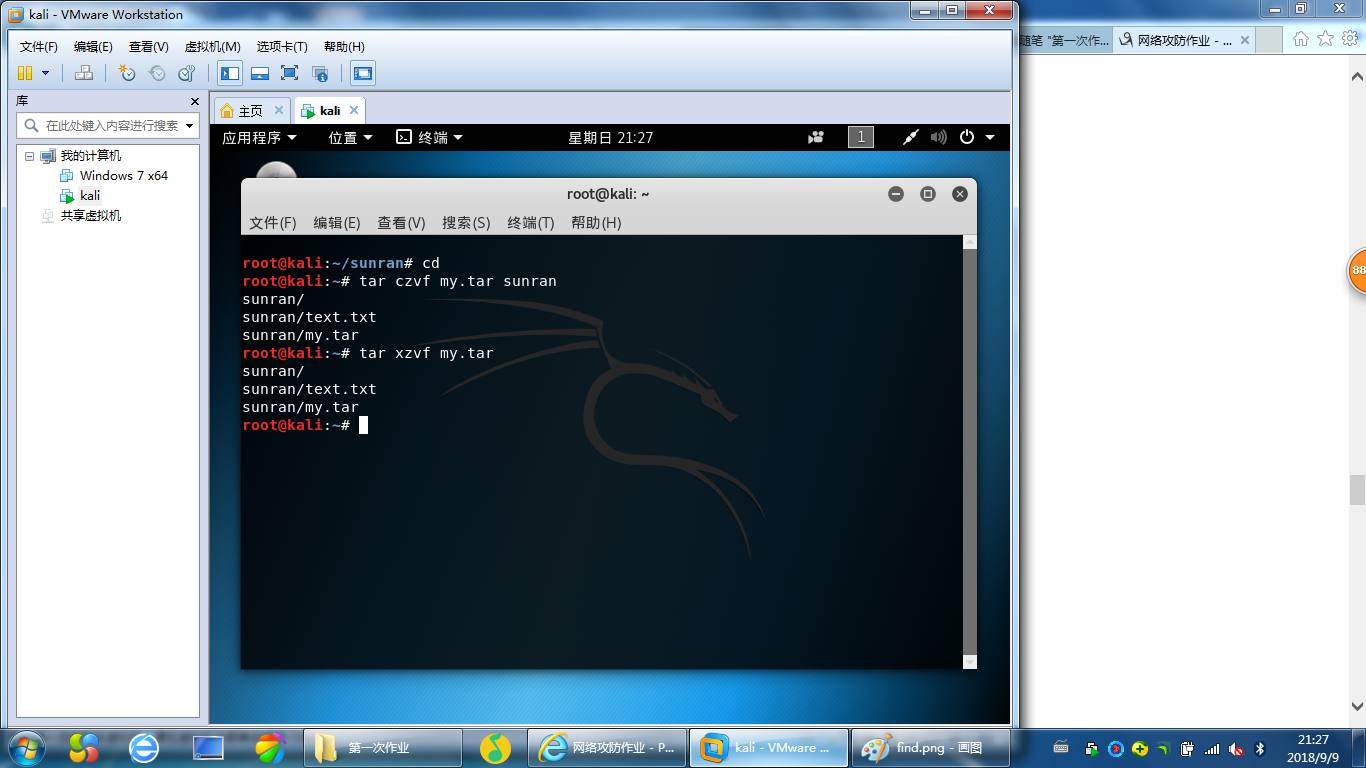The image size is (1366, 768).
Task: Close the kali VM tab
Action: 352,110
